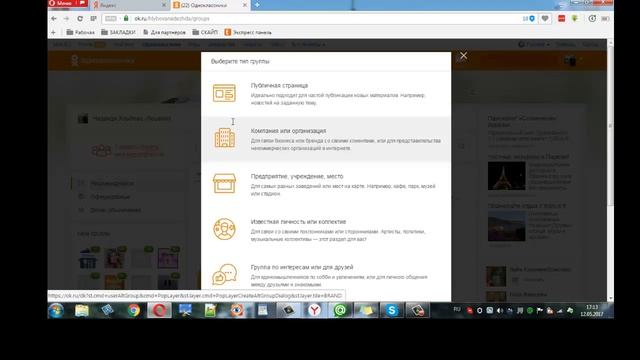Open the speed dial grid button
The height and width of the screenshot is (360, 640).
coord(93,18)
